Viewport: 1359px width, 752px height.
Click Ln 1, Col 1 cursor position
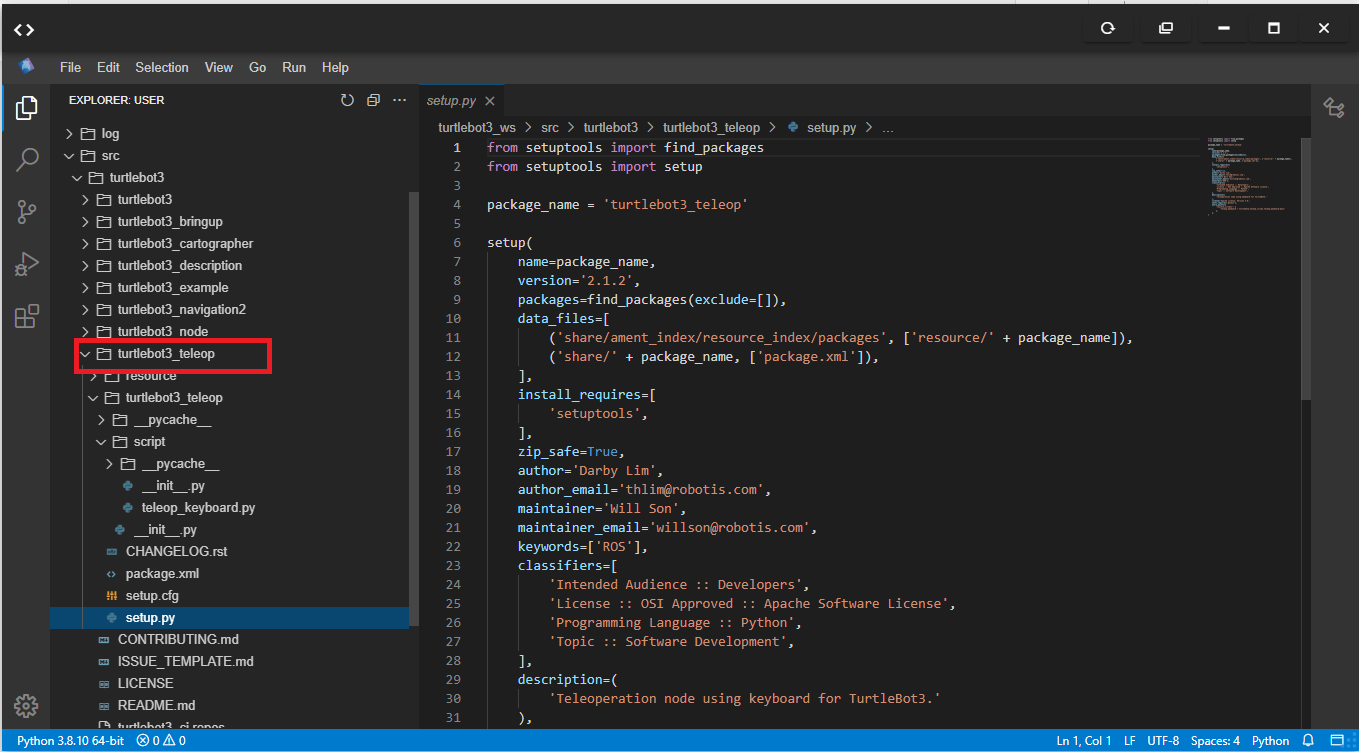1084,741
